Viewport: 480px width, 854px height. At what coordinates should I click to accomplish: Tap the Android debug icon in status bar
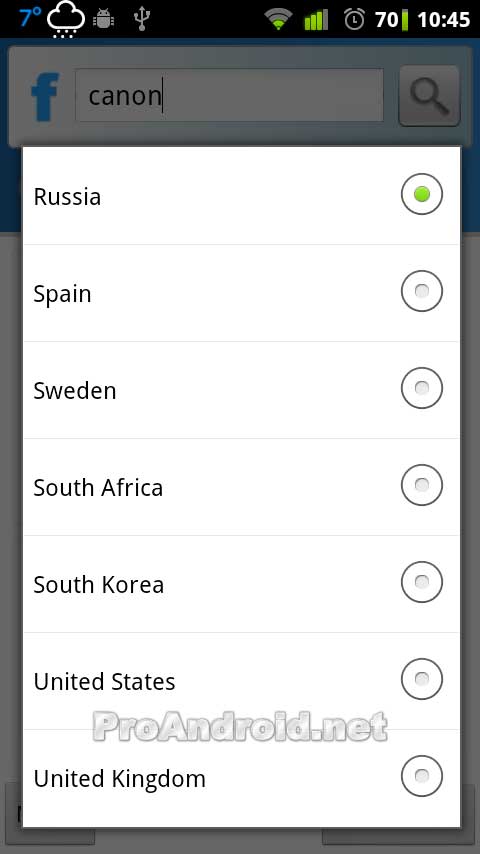coord(103,19)
